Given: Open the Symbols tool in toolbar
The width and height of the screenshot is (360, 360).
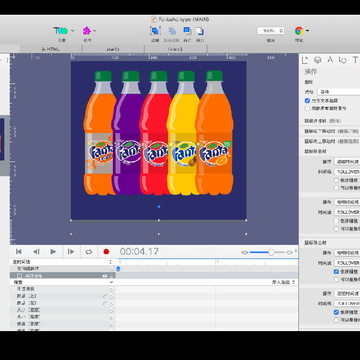Looking at the screenshot, I should (x=87, y=31).
